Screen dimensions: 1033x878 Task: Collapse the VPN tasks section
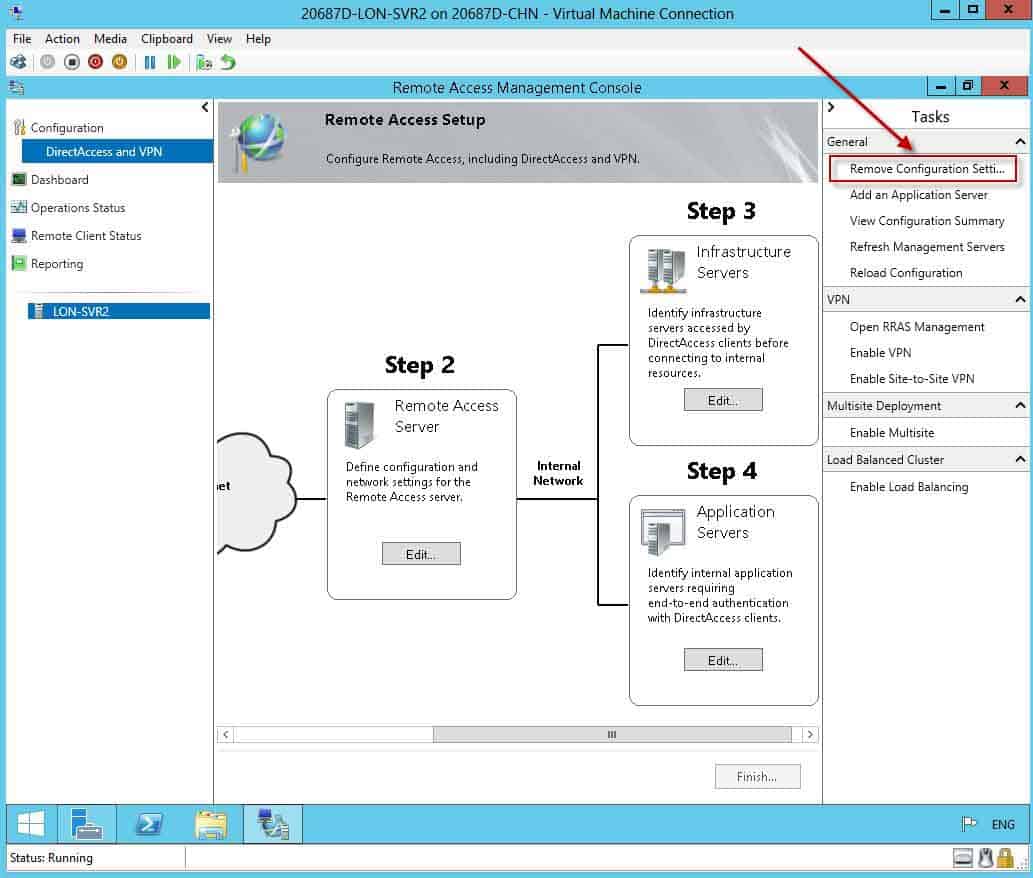click(1020, 300)
